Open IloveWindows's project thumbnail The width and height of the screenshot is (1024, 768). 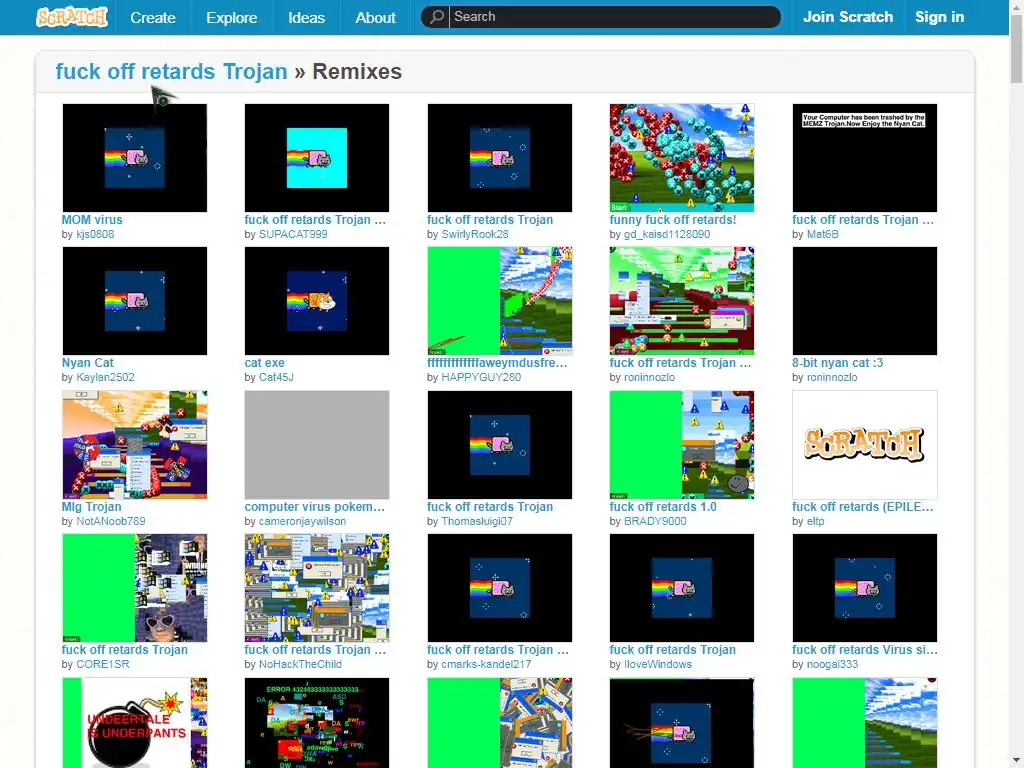point(682,588)
